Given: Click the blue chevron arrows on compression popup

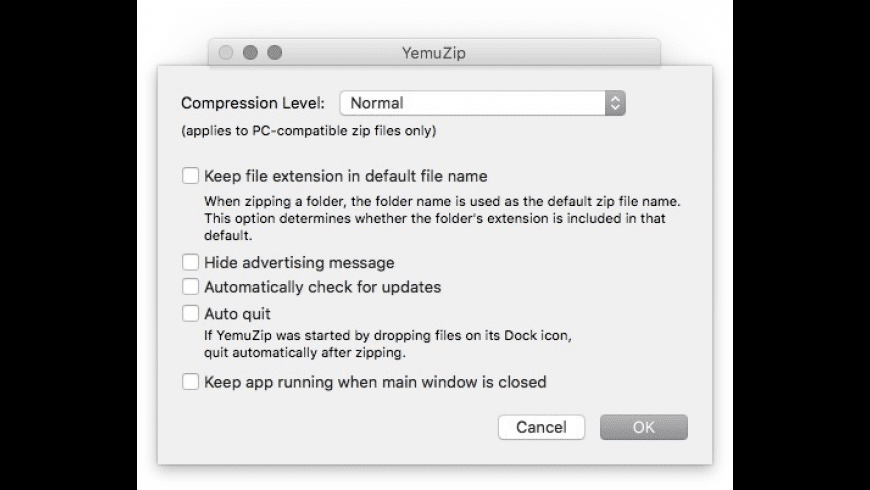Looking at the screenshot, I should (616, 103).
